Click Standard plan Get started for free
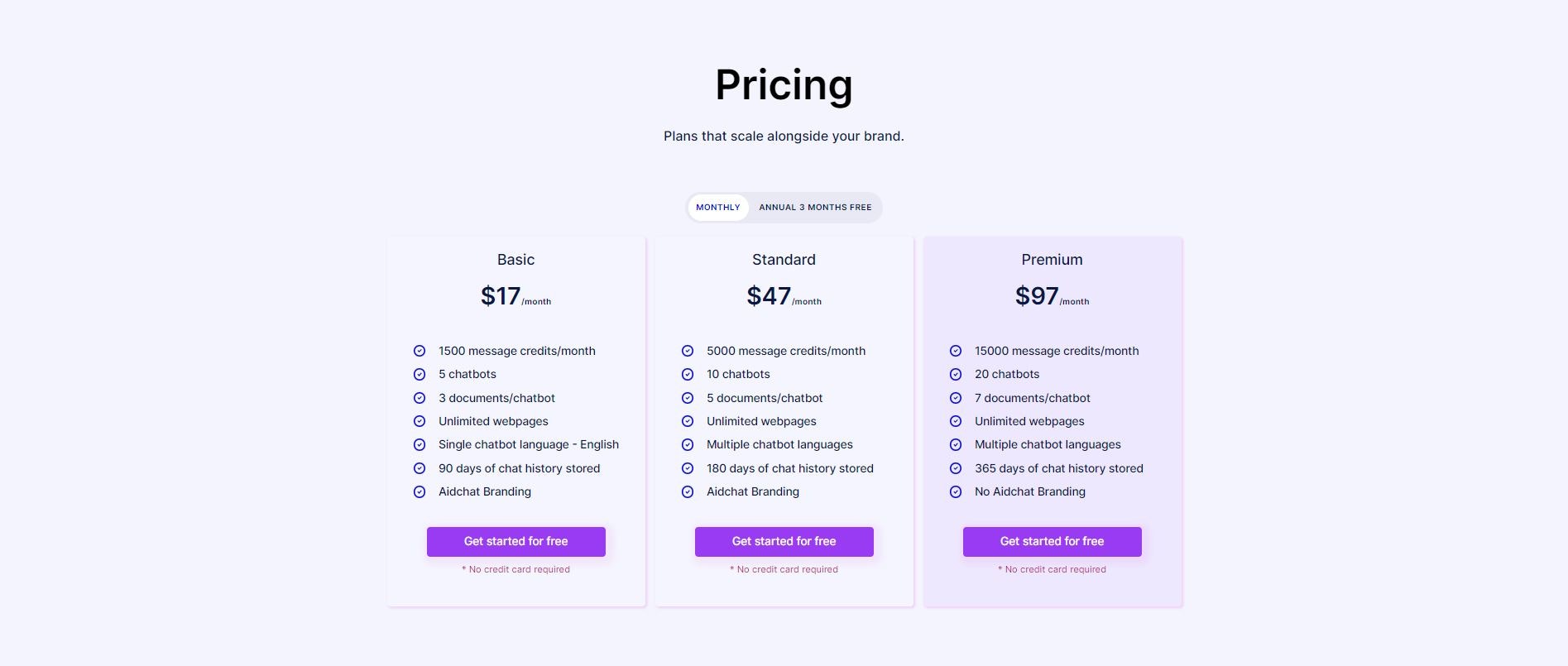The image size is (1568, 666). click(784, 542)
